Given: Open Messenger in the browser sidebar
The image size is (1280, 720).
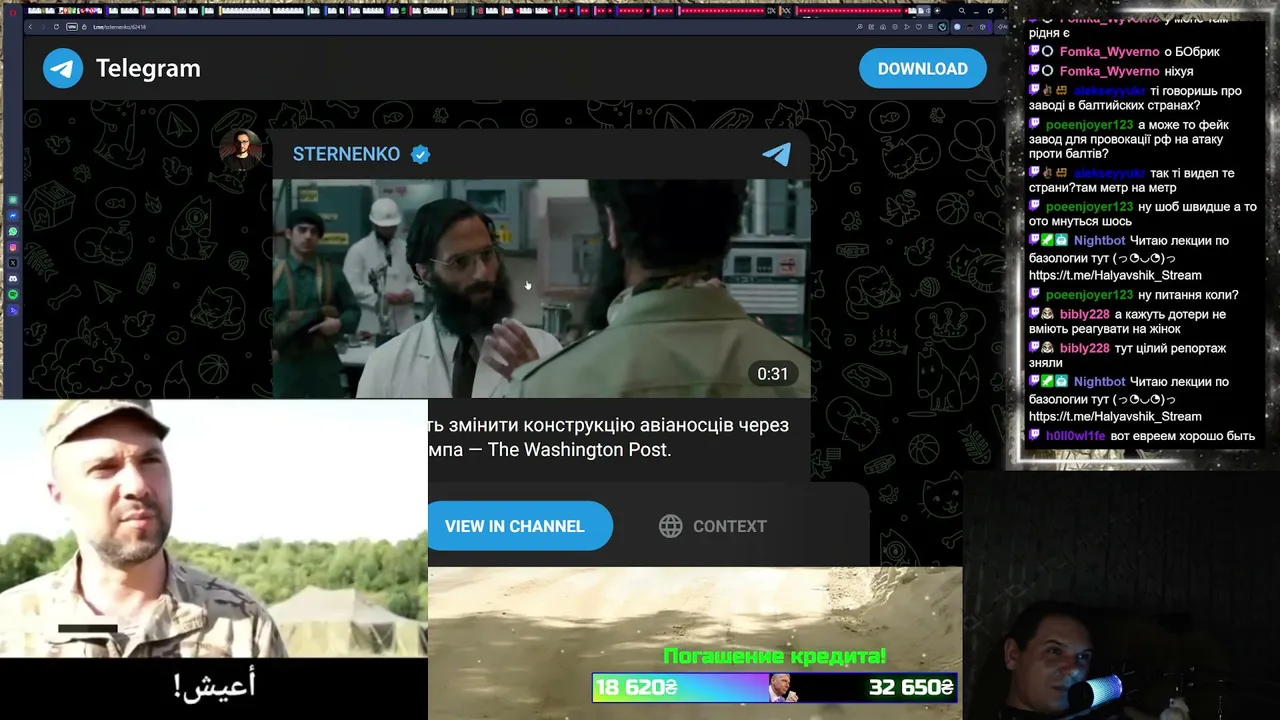Looking at the screenshot, I should coord(13,216).
